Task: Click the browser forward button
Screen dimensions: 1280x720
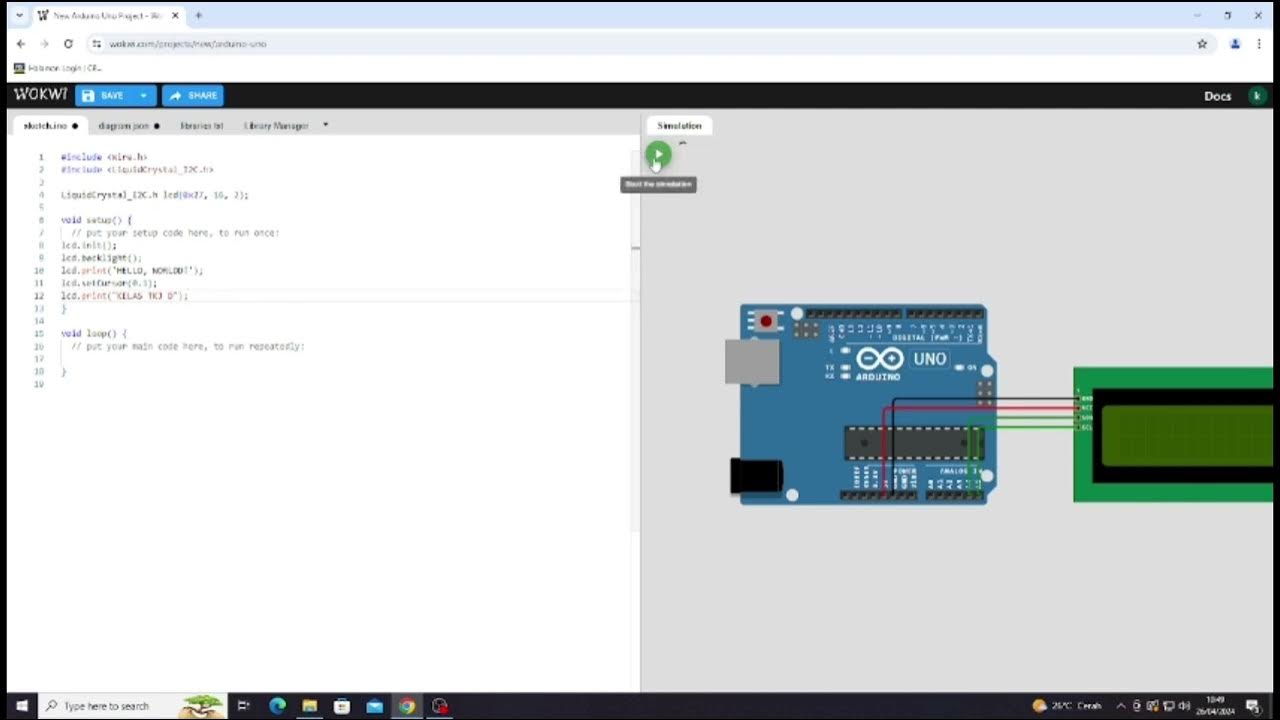Action: pos(44,44)
